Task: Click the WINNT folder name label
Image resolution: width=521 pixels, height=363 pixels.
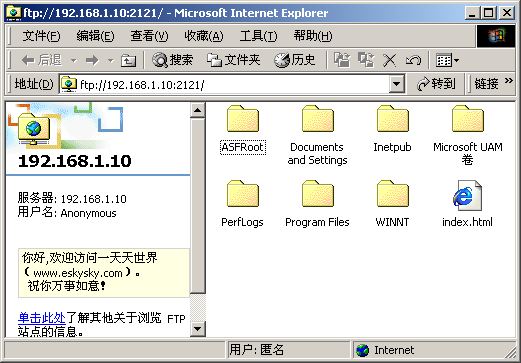Action: pos(392,222)
